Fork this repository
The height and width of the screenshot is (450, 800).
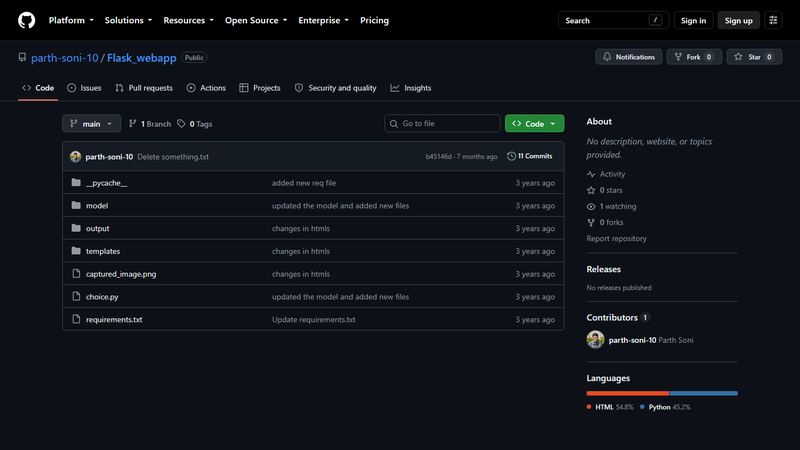point(694,57)
